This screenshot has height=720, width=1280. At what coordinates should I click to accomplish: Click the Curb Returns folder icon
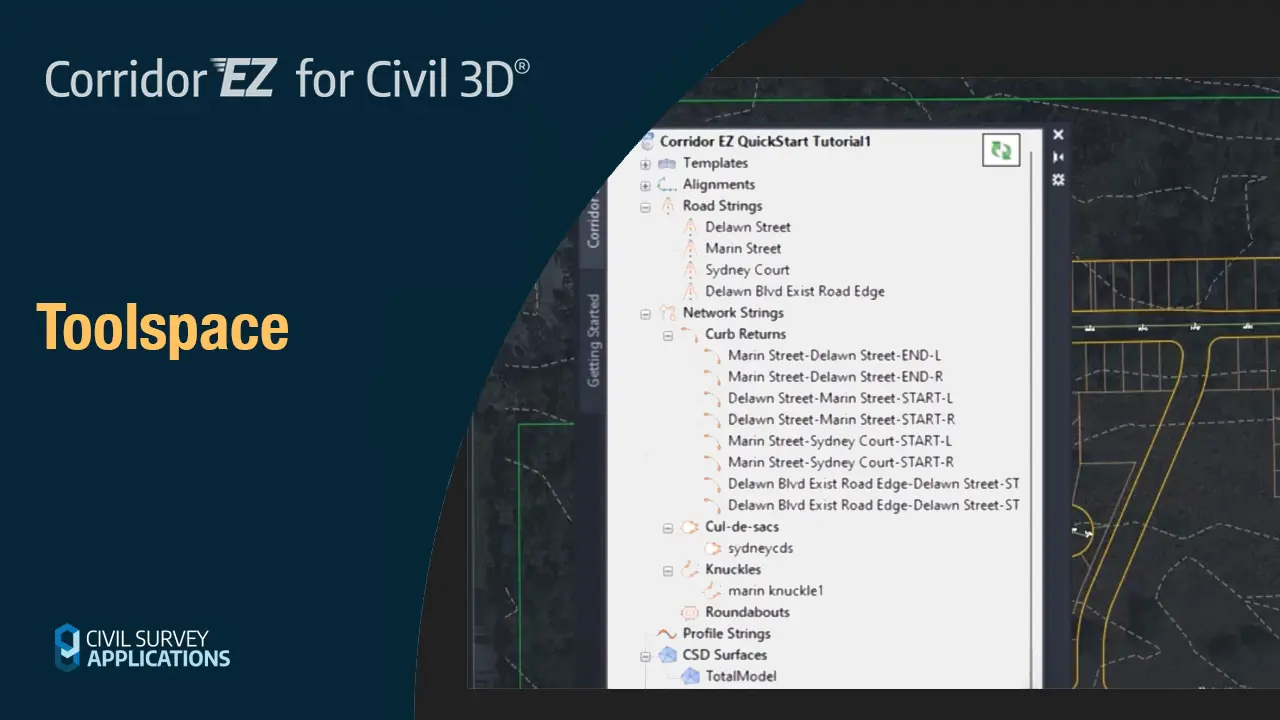coord(690,334)
